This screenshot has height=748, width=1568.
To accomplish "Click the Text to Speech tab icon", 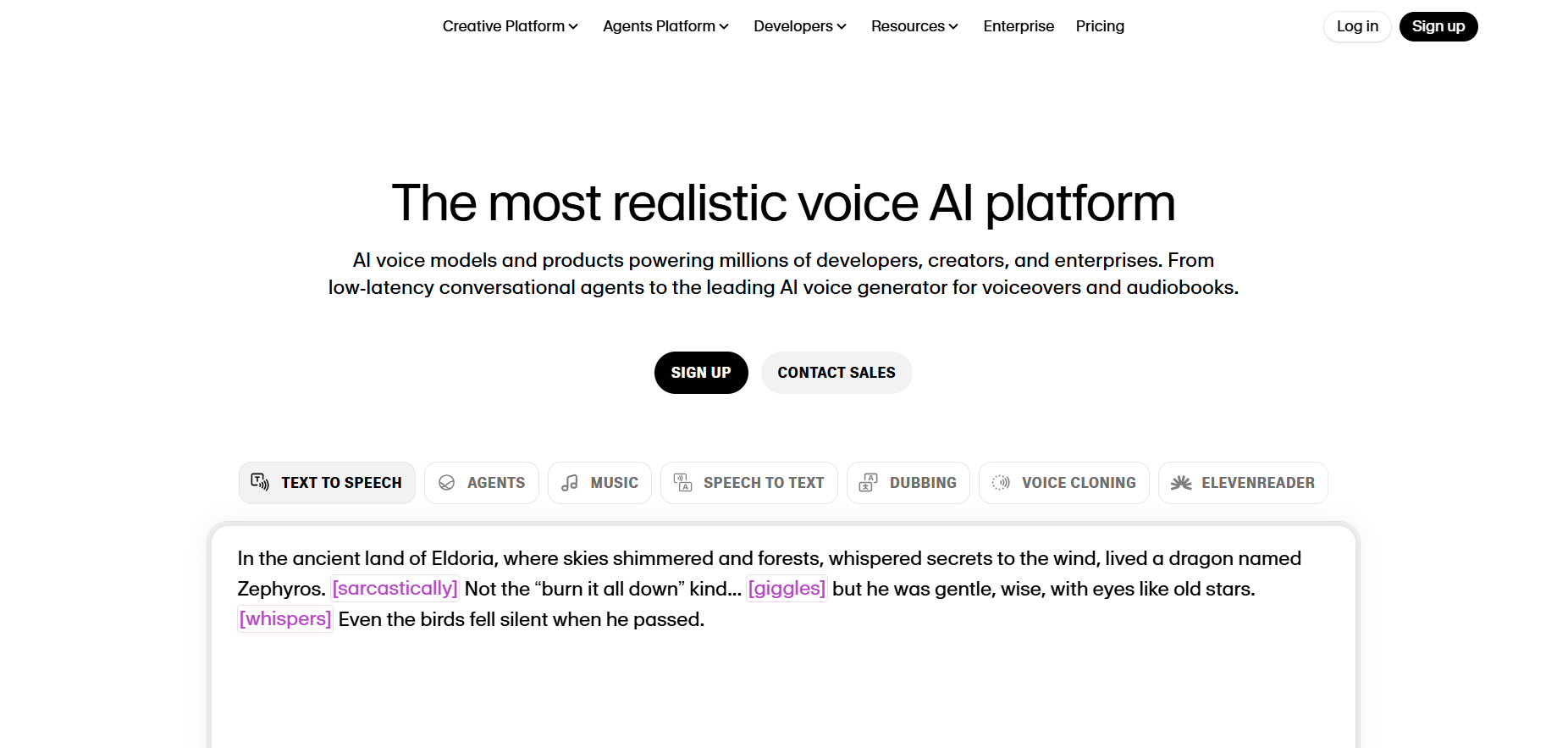I will [260, 482].
